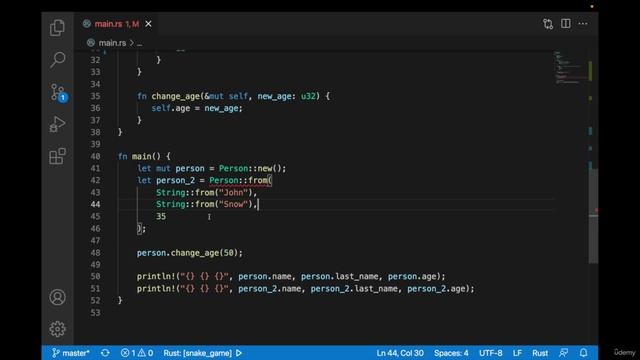640x360 pixels.
Task: Click the run play icon in status bar
Action: coord(239,353)
